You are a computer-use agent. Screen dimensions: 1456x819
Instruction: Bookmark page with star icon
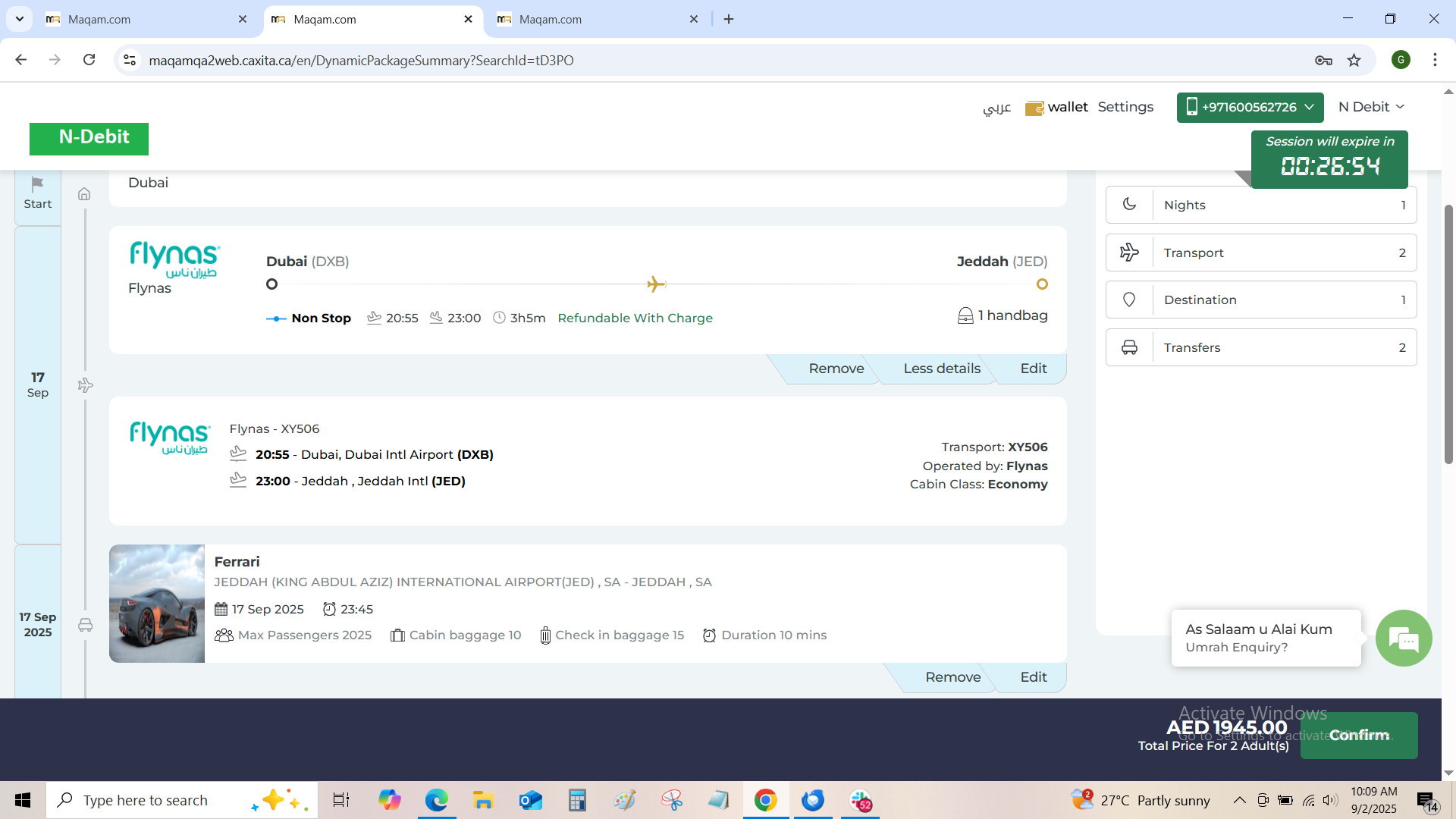pos(1354,61)
